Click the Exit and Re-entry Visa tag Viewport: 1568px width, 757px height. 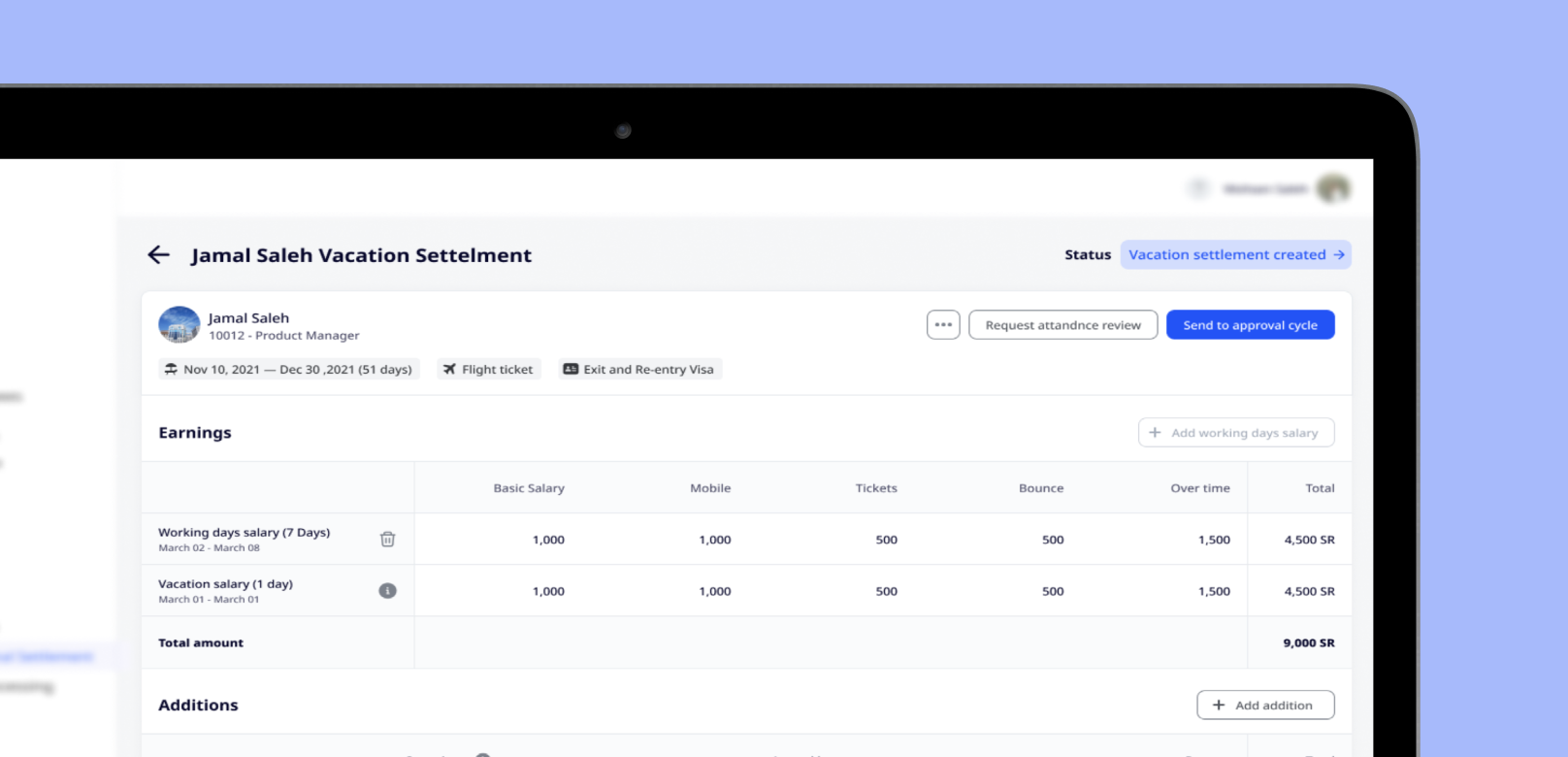(x=638, y=370)
